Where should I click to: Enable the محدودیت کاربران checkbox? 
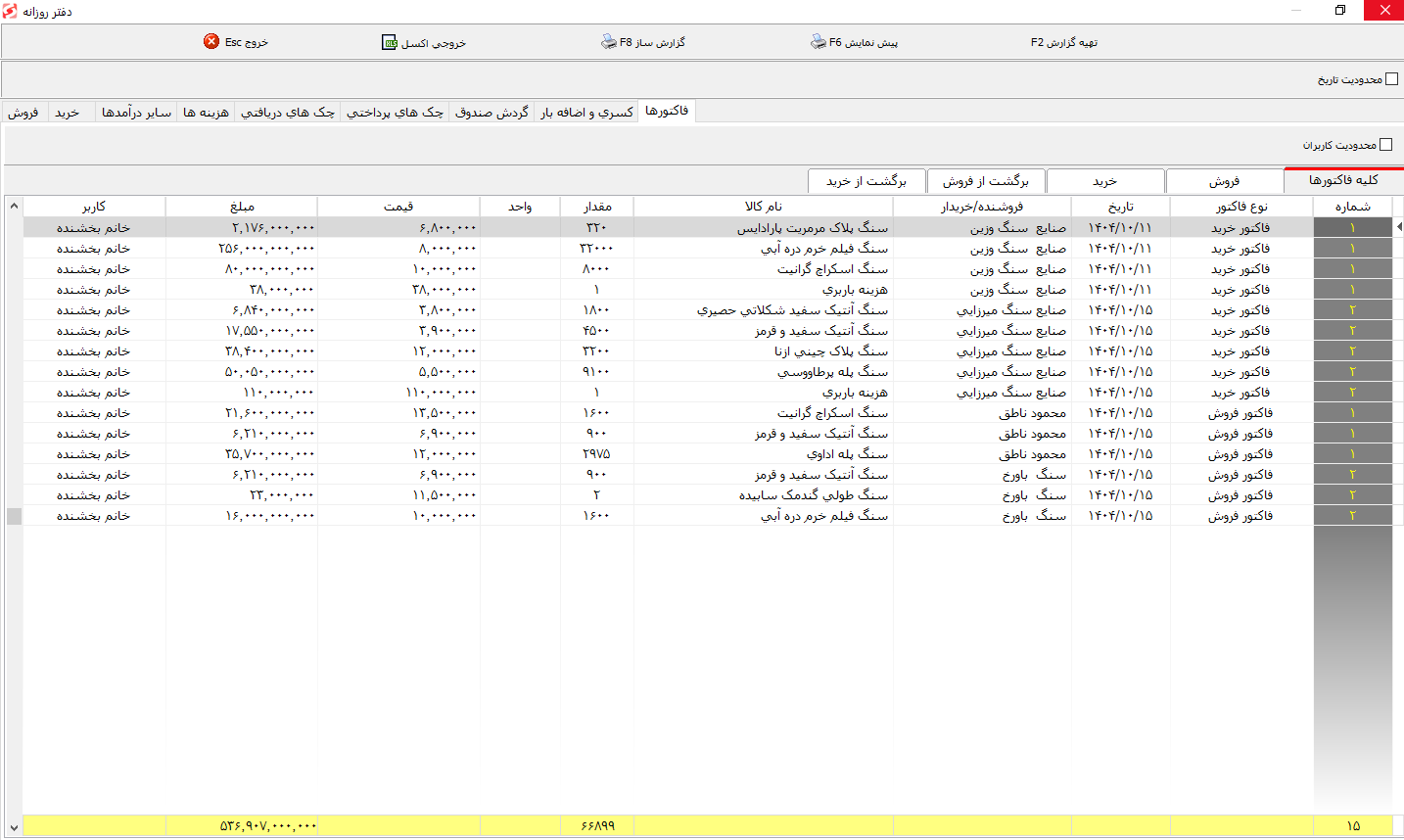tap(1385, 145)
